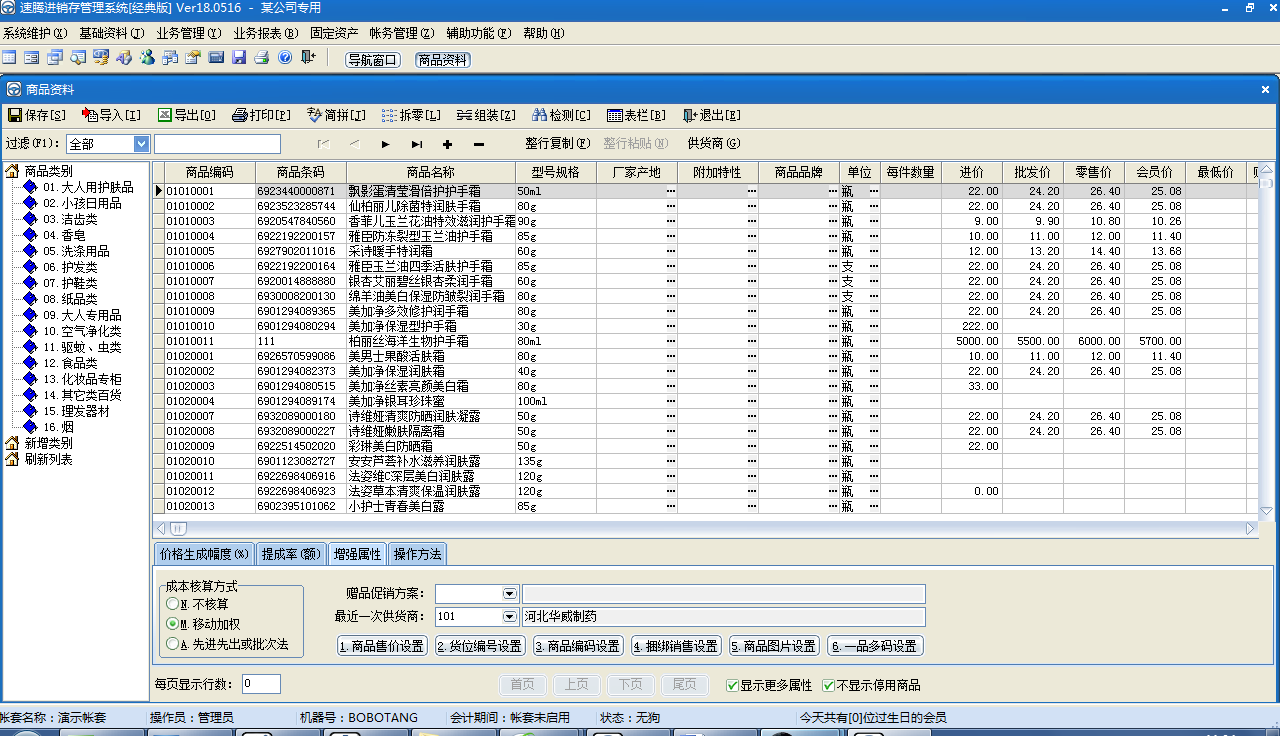Open help via the blue question mark icon

[x=285, y=58]
